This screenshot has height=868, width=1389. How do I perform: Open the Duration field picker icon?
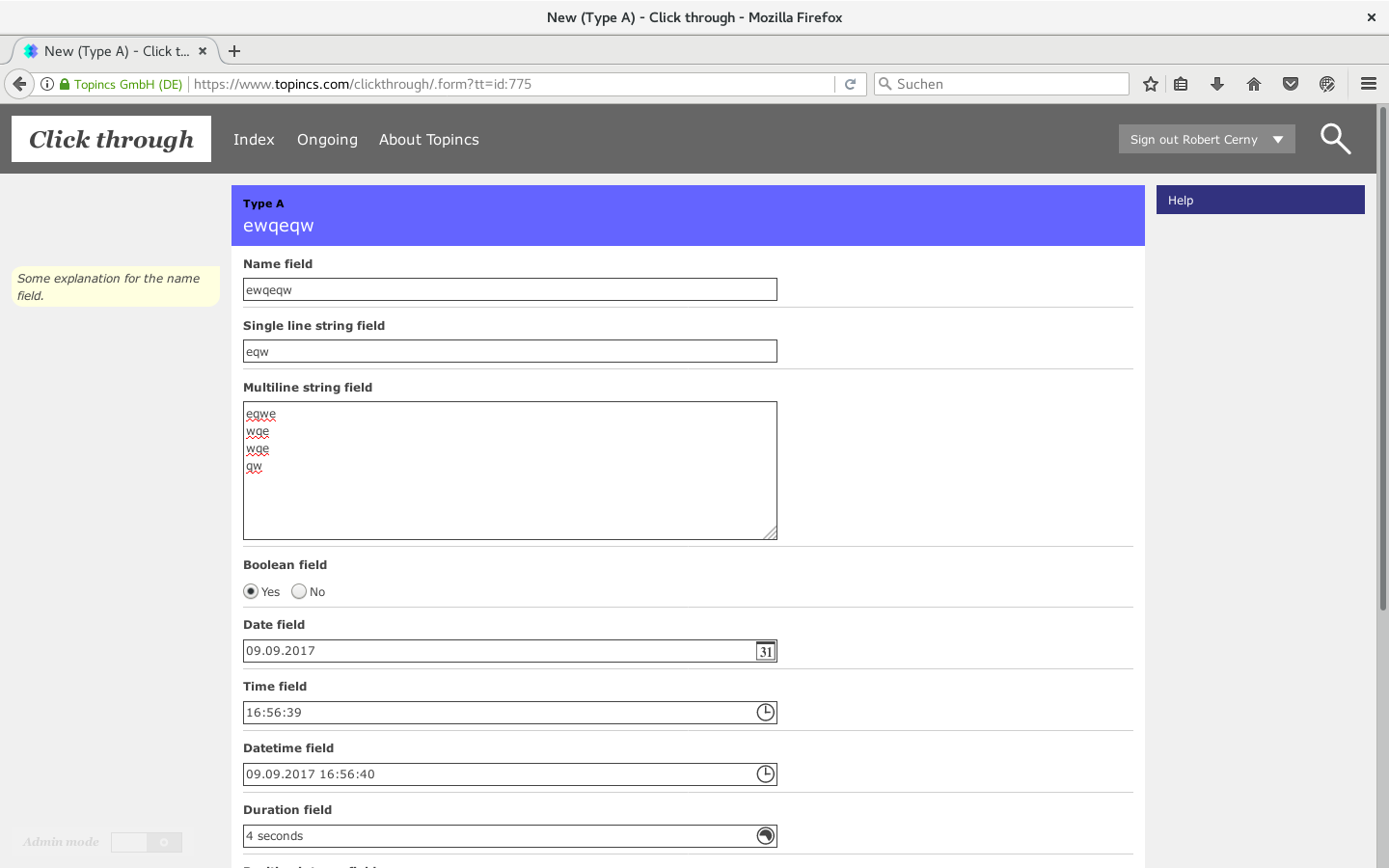coord(765,836)
